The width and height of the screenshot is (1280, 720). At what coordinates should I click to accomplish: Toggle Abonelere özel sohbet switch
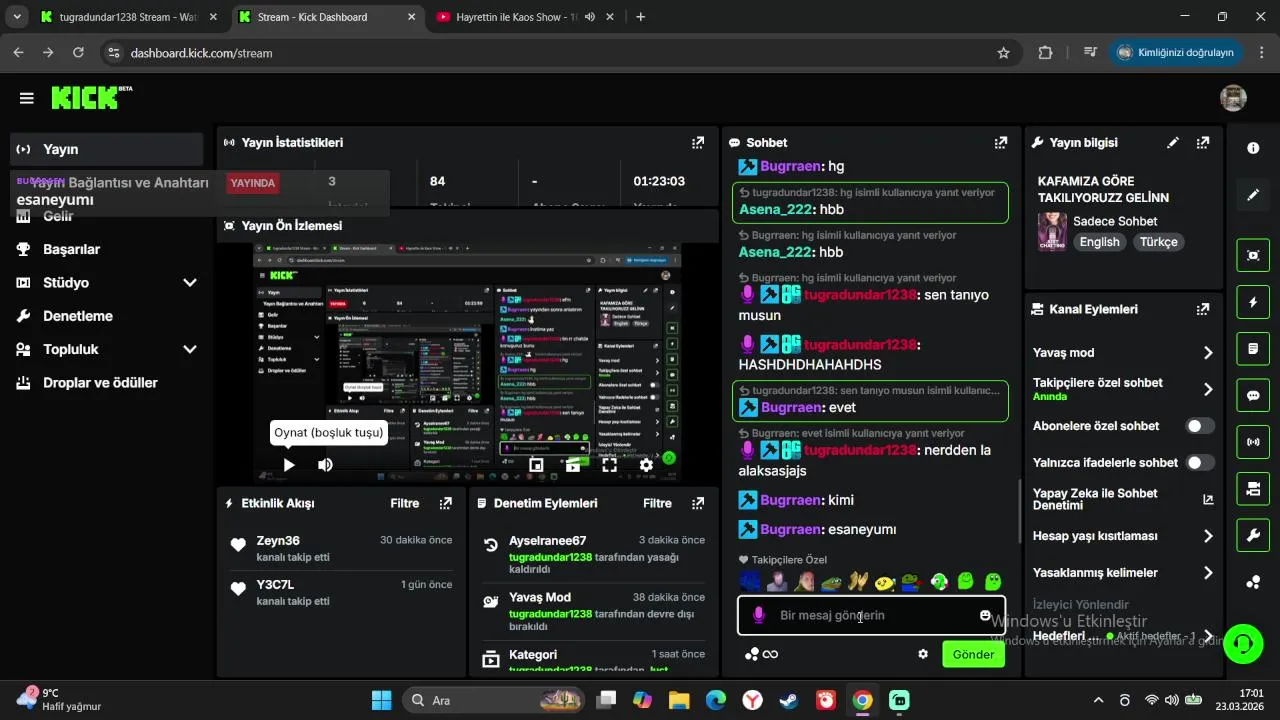pyautogui.click(x=1200, y=426)
